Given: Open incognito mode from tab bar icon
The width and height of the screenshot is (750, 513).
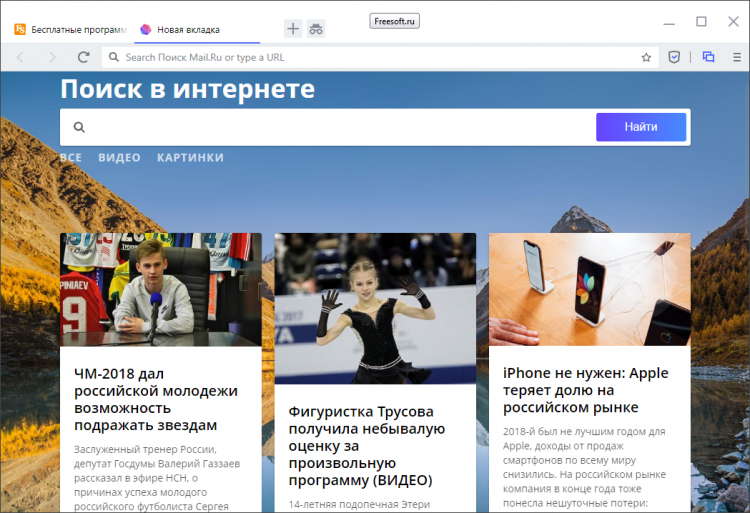Looking at the screenshot, I should pyautogui.click(x=316, y=29).
